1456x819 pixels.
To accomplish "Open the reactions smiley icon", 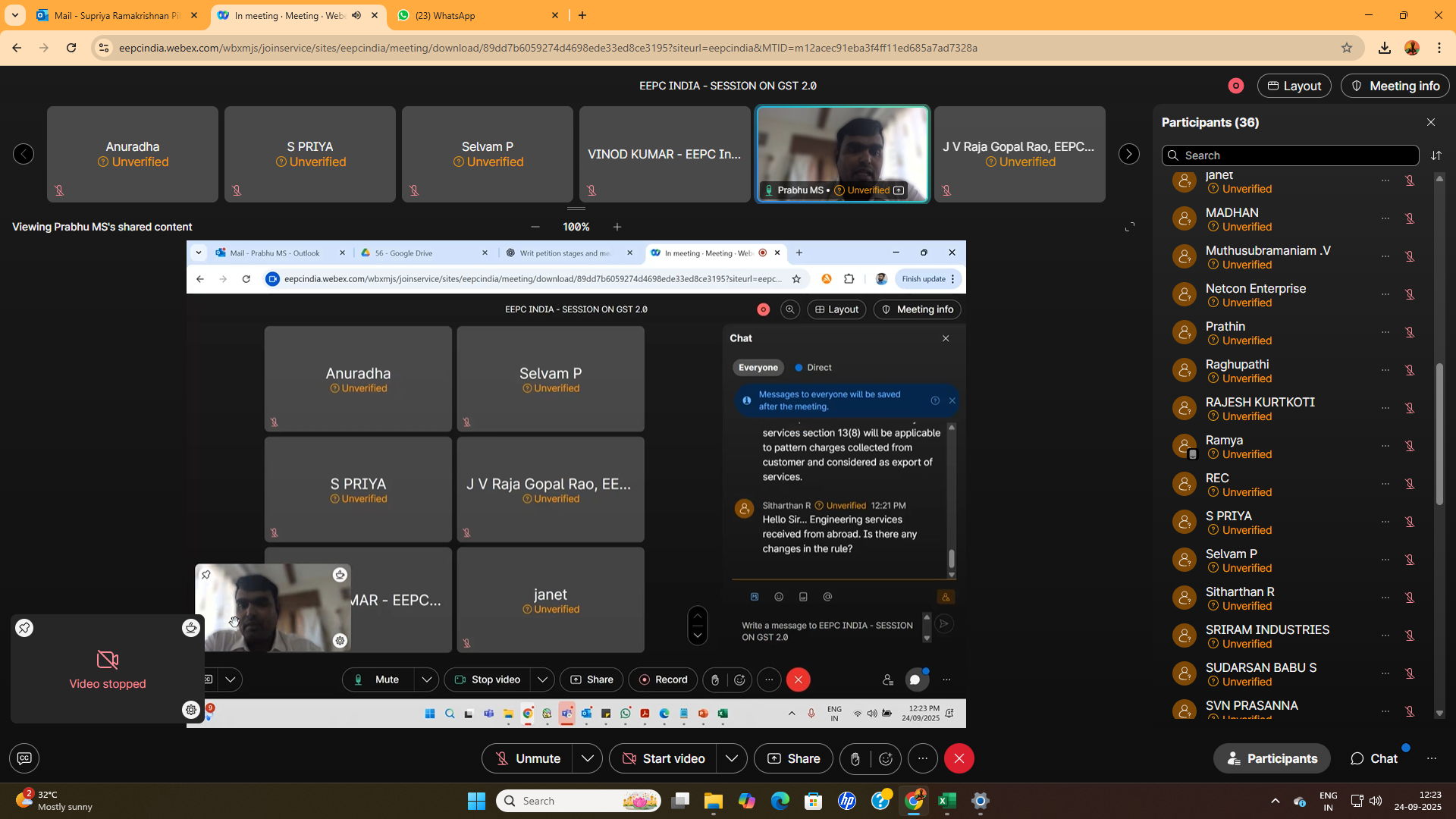I will coord(886,759).
